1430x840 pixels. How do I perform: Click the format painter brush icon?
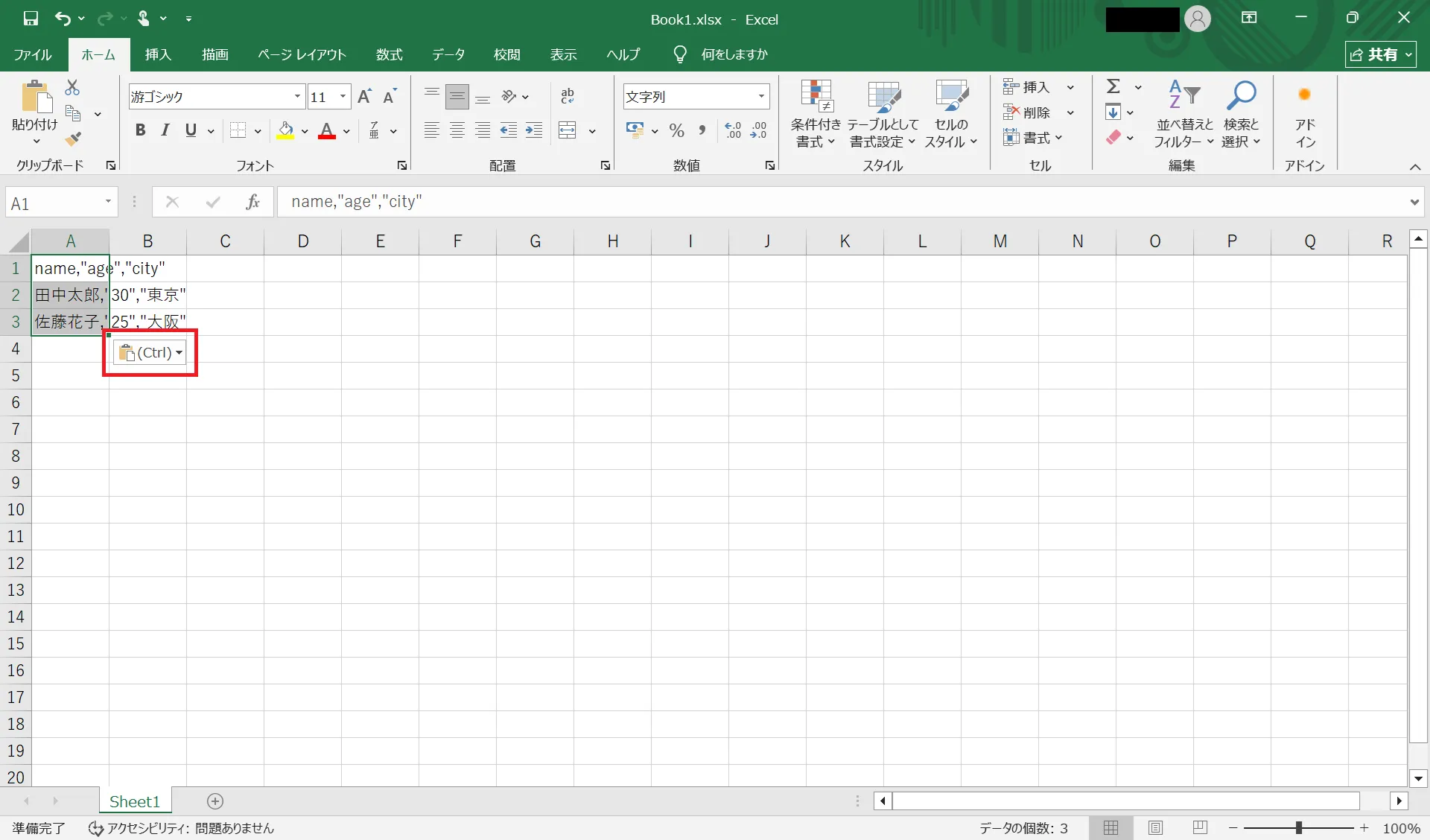click(73, 139)
